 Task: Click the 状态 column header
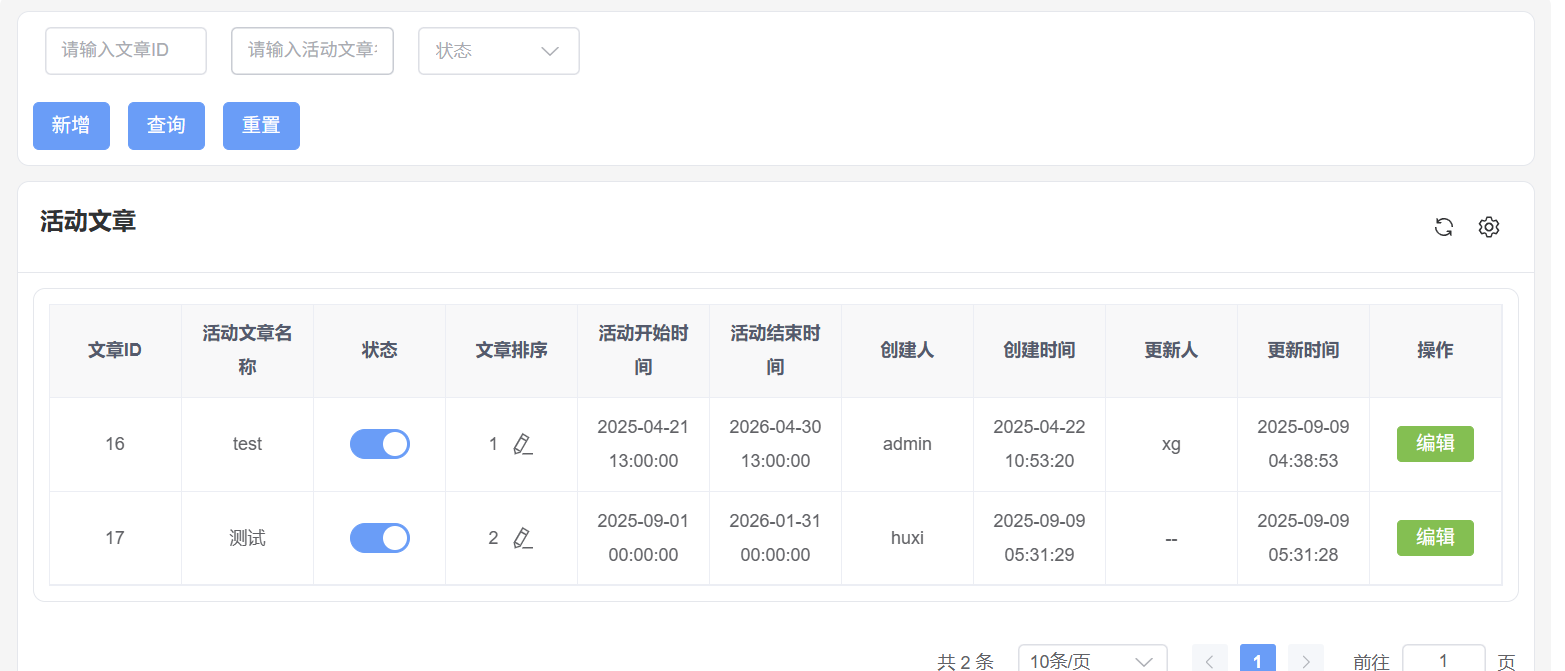pos(379,351)
